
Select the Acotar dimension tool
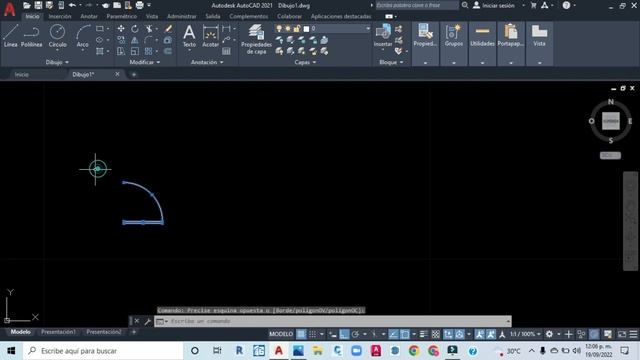point(211,36)
